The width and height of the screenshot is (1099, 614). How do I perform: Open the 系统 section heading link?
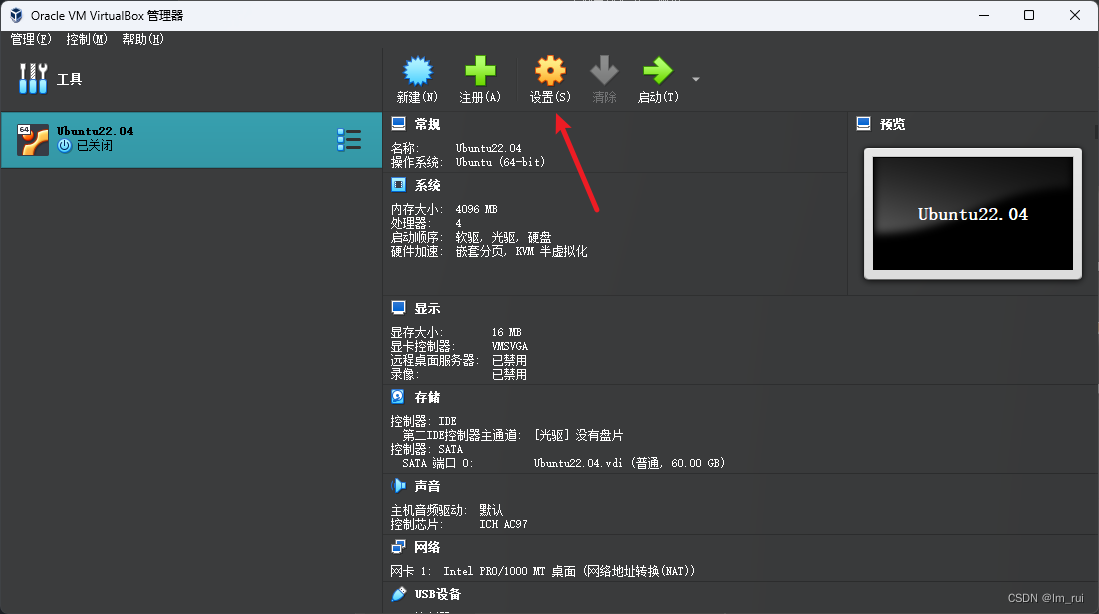pos(428,185)
